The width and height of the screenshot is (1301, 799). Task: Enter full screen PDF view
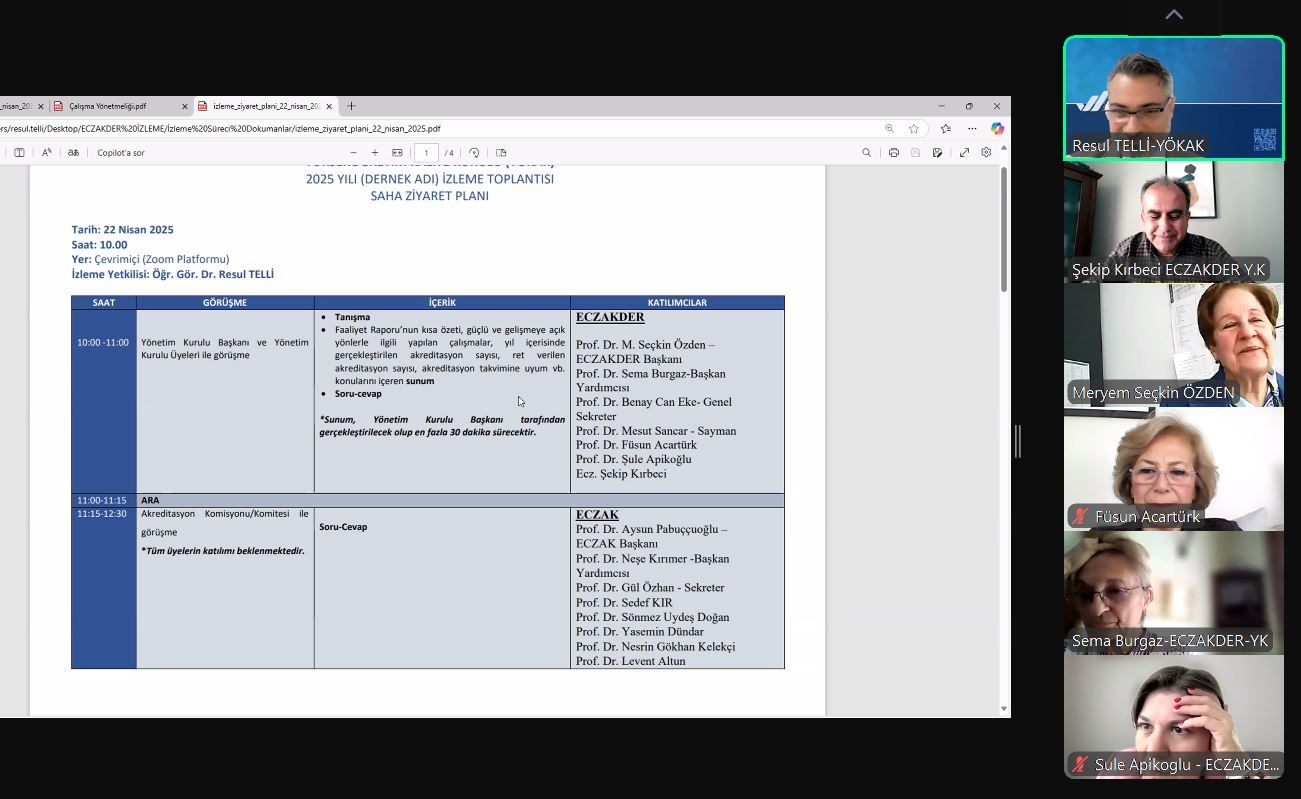pos(964,153)
